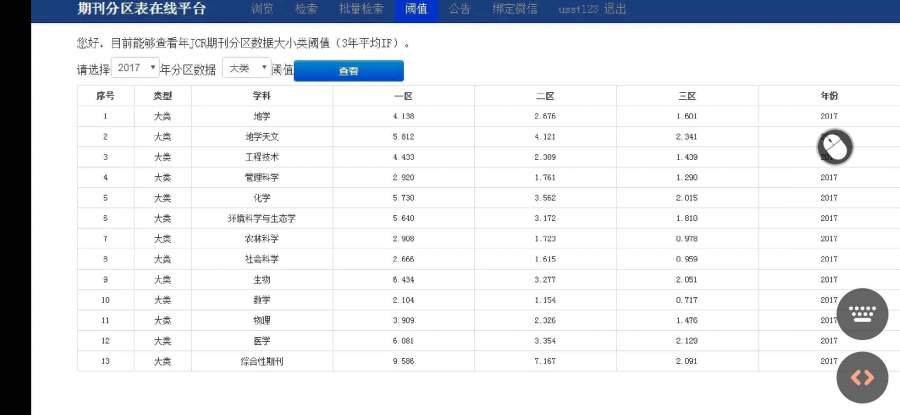Screen dimensions: 900x415
Task: Select the 工程技术 subject cell
Action: point(262,157)
